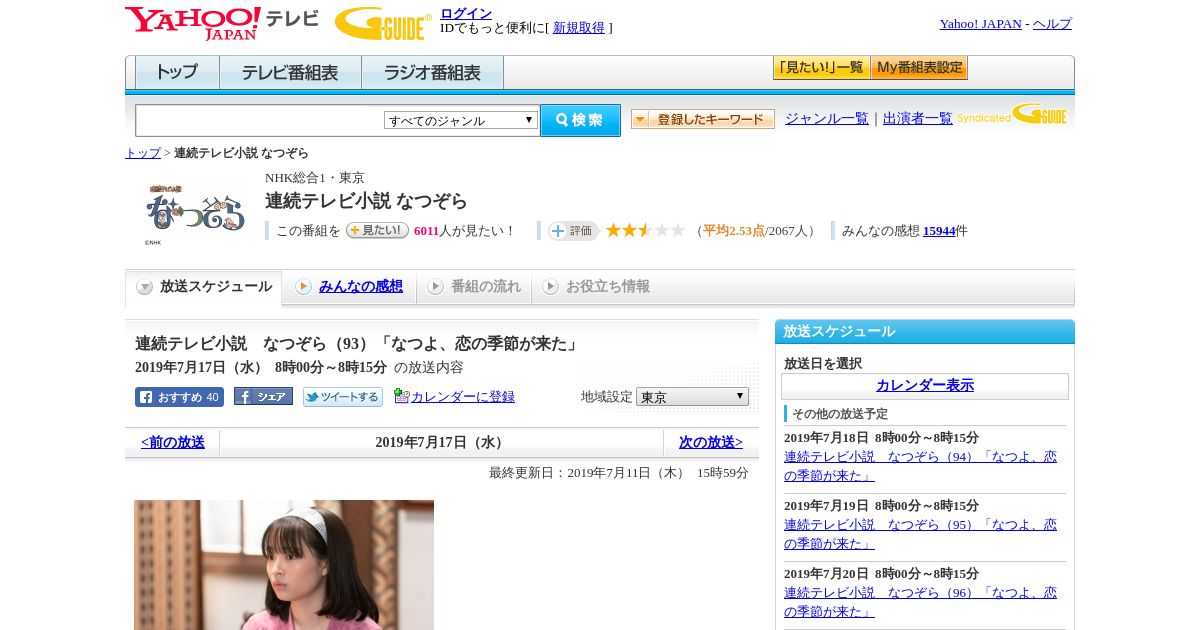Expand the すべてのジャンル genre dropdown
Viewport: 1200px width, 630px height.
coord(461,120)
